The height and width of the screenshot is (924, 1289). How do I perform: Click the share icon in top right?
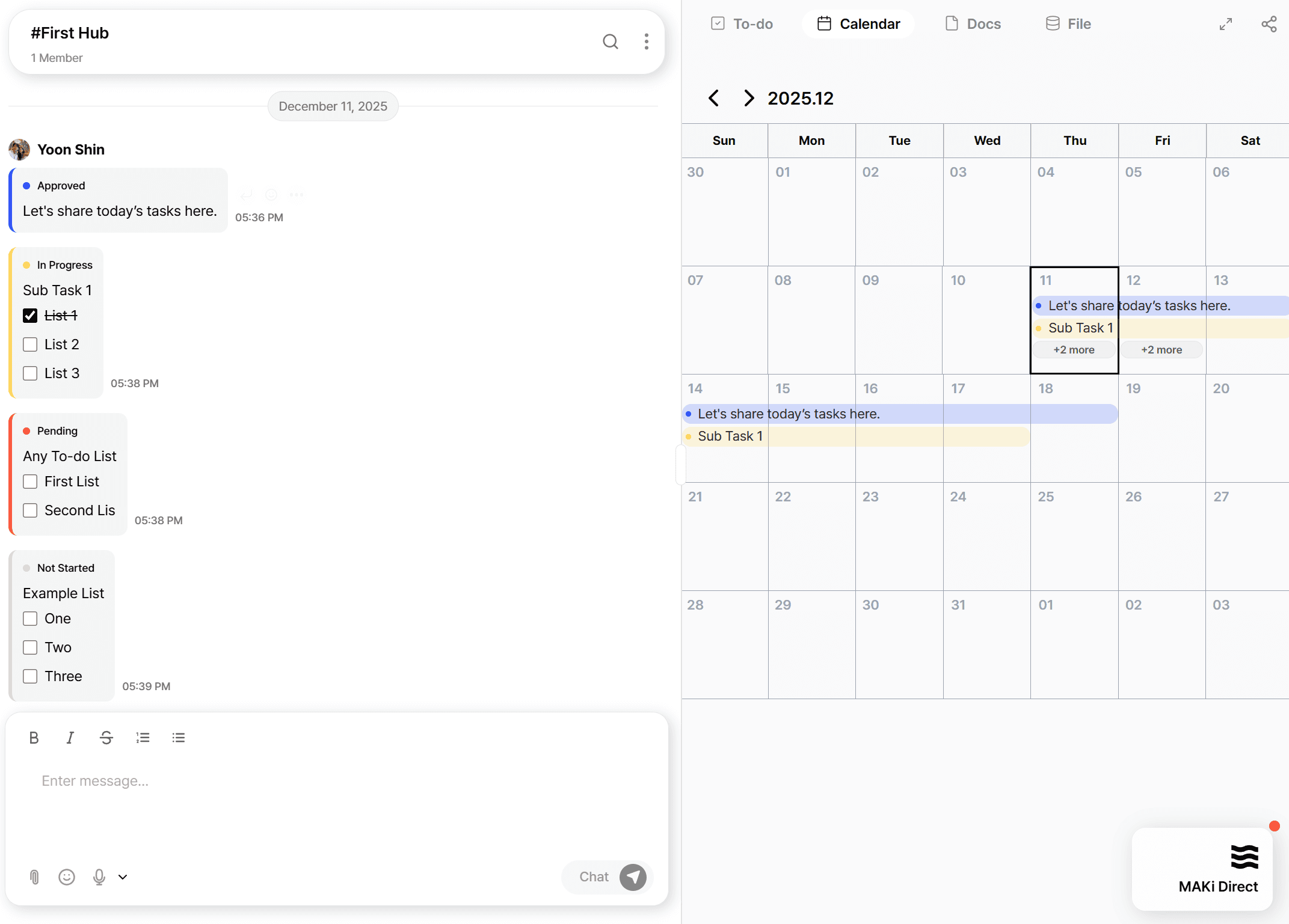(1269, 24)
